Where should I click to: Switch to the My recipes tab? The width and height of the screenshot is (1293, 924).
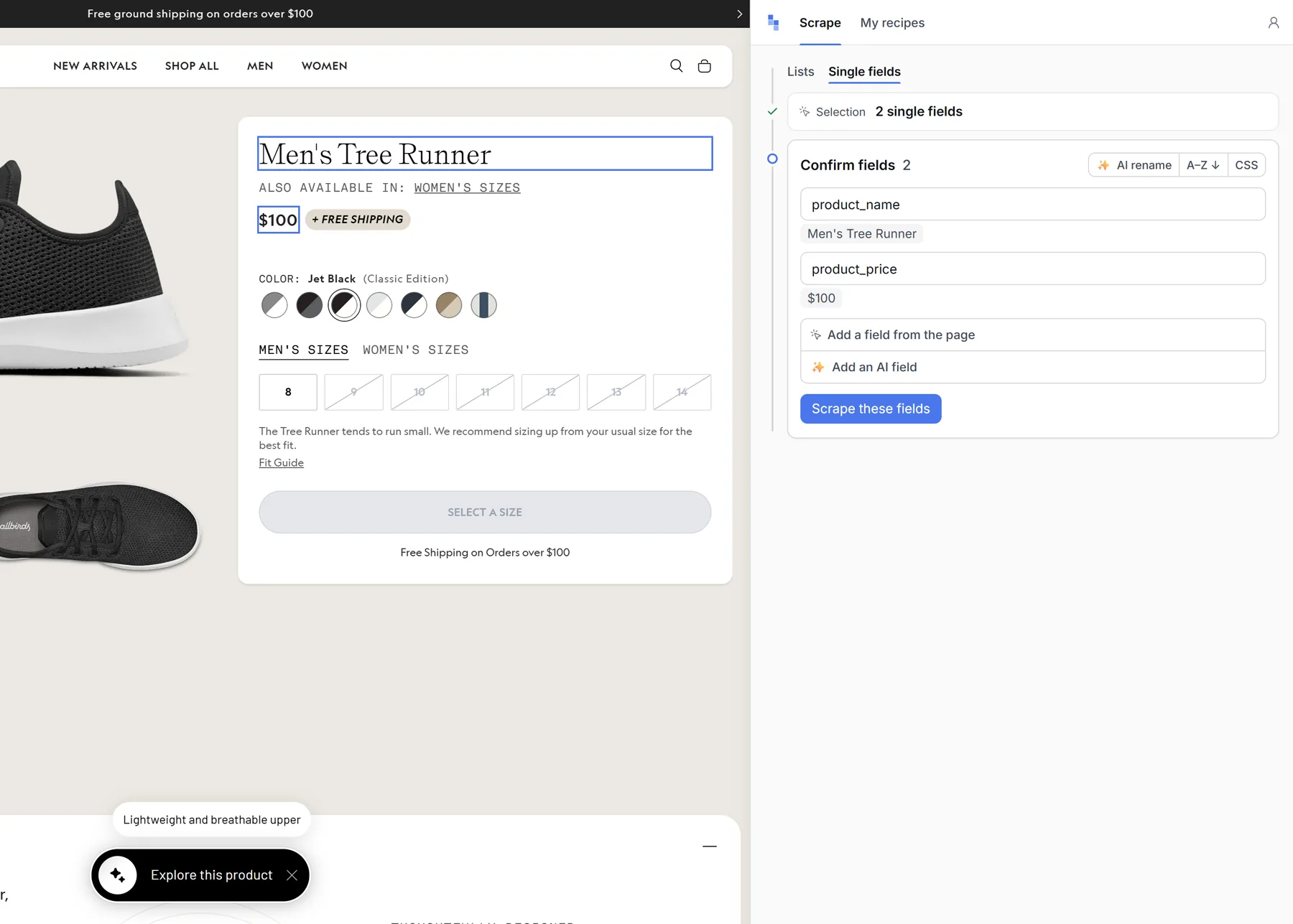click(892, 23)
